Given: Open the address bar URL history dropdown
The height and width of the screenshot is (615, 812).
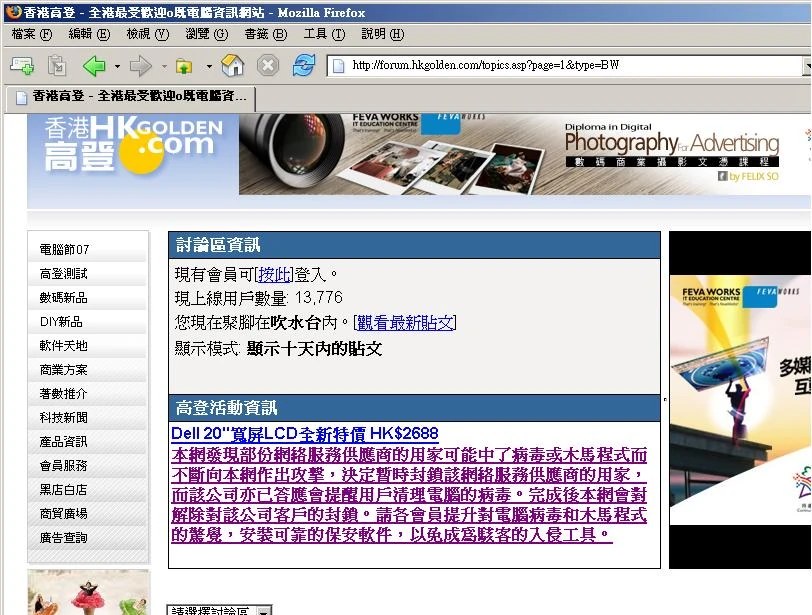Looking at the screenshot, I should [807, 66].
